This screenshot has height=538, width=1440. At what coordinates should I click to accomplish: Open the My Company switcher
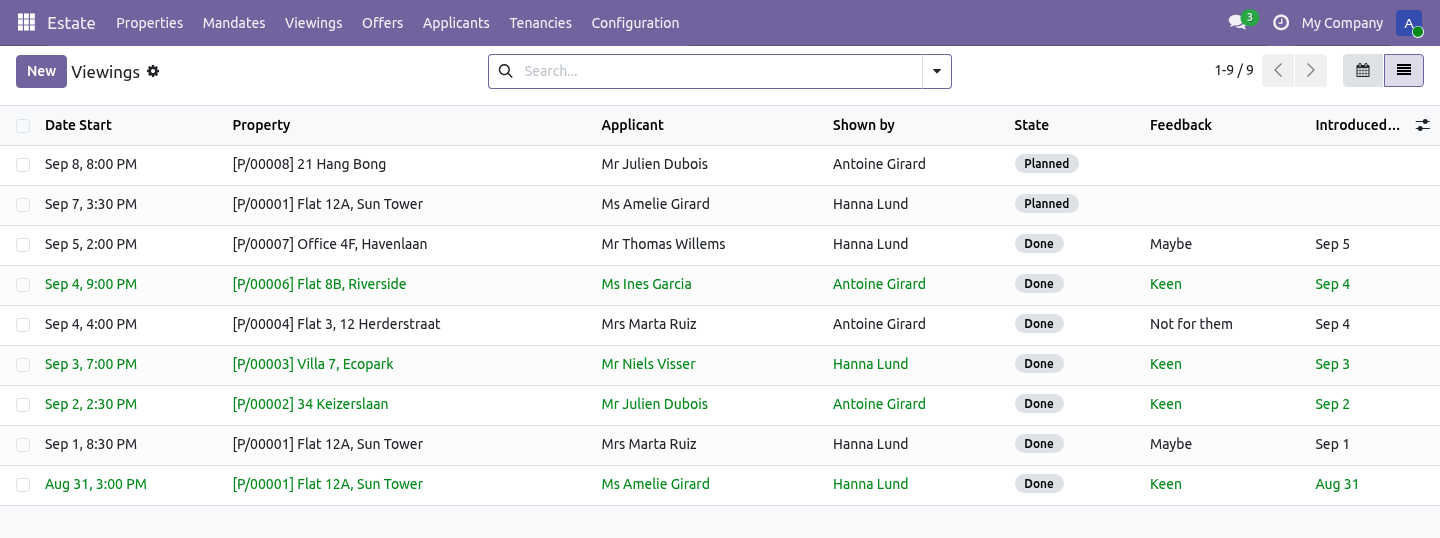(x=1342, y=23)
